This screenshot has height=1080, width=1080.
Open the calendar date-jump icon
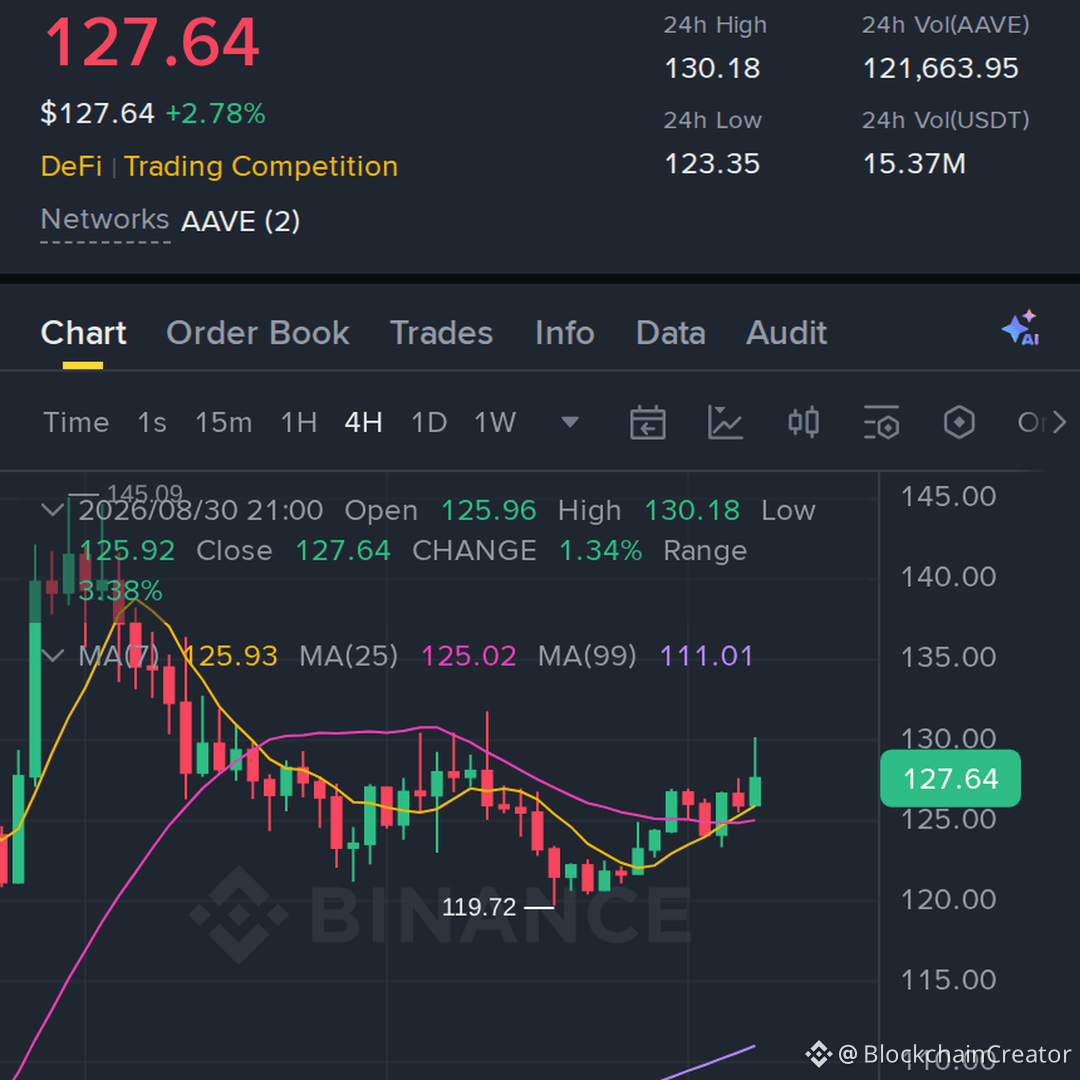647,422
